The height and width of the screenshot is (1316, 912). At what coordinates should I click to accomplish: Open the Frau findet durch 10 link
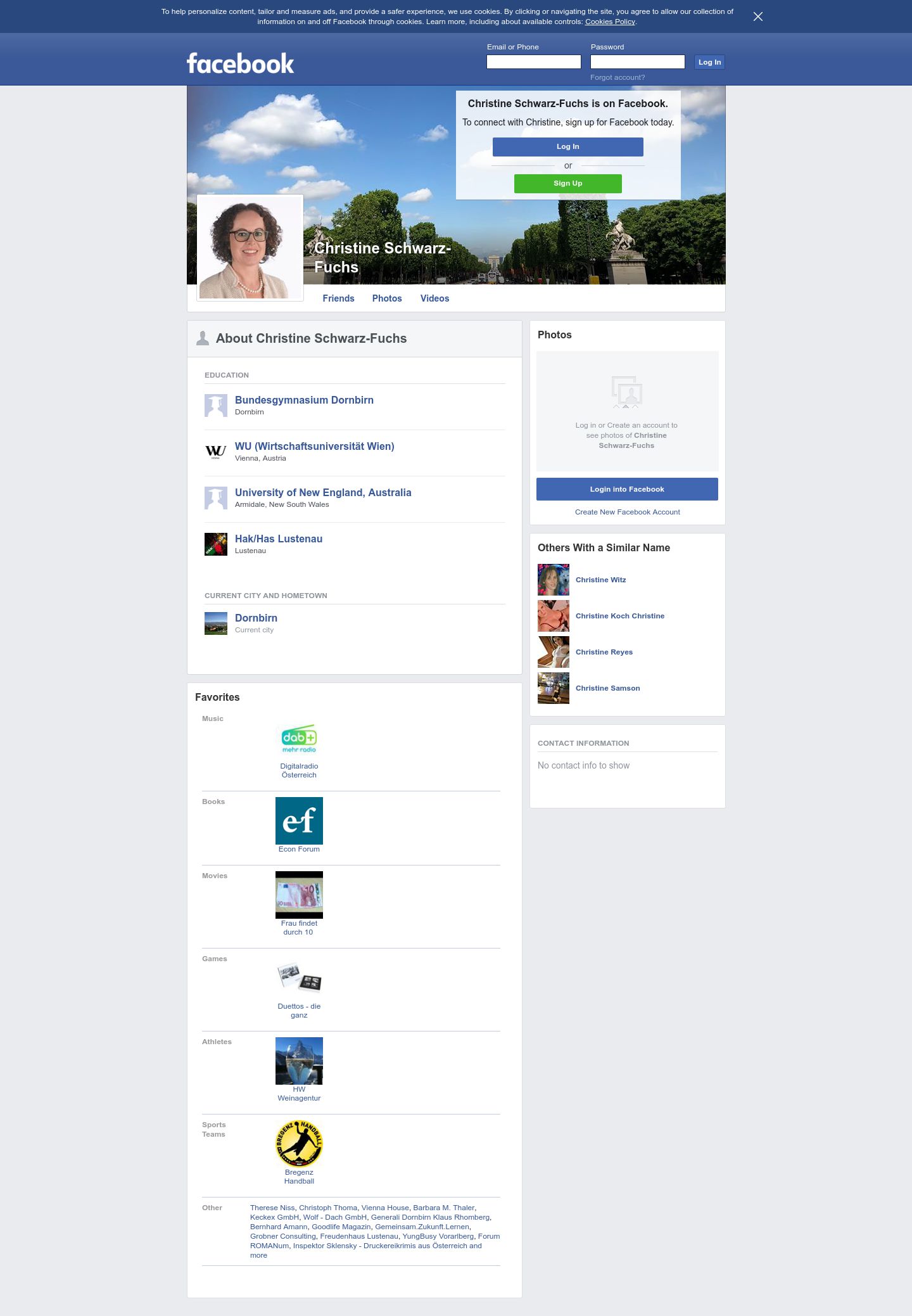(x=299, y=928)
